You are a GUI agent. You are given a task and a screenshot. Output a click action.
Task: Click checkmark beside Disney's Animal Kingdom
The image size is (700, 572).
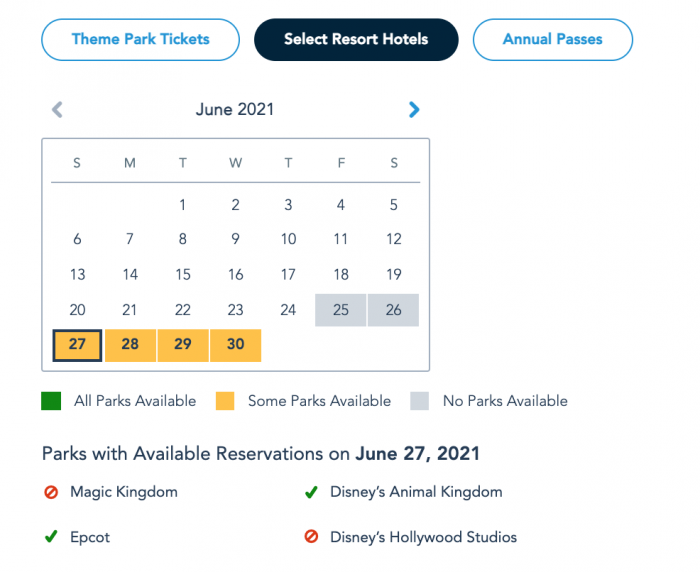(x=311, y=492)
